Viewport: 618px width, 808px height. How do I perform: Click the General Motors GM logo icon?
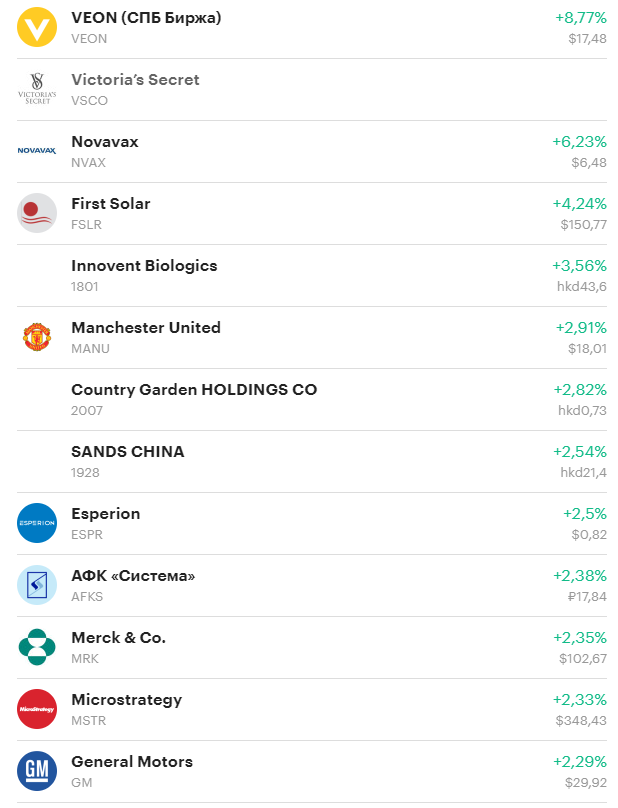[x=37, y=771]
